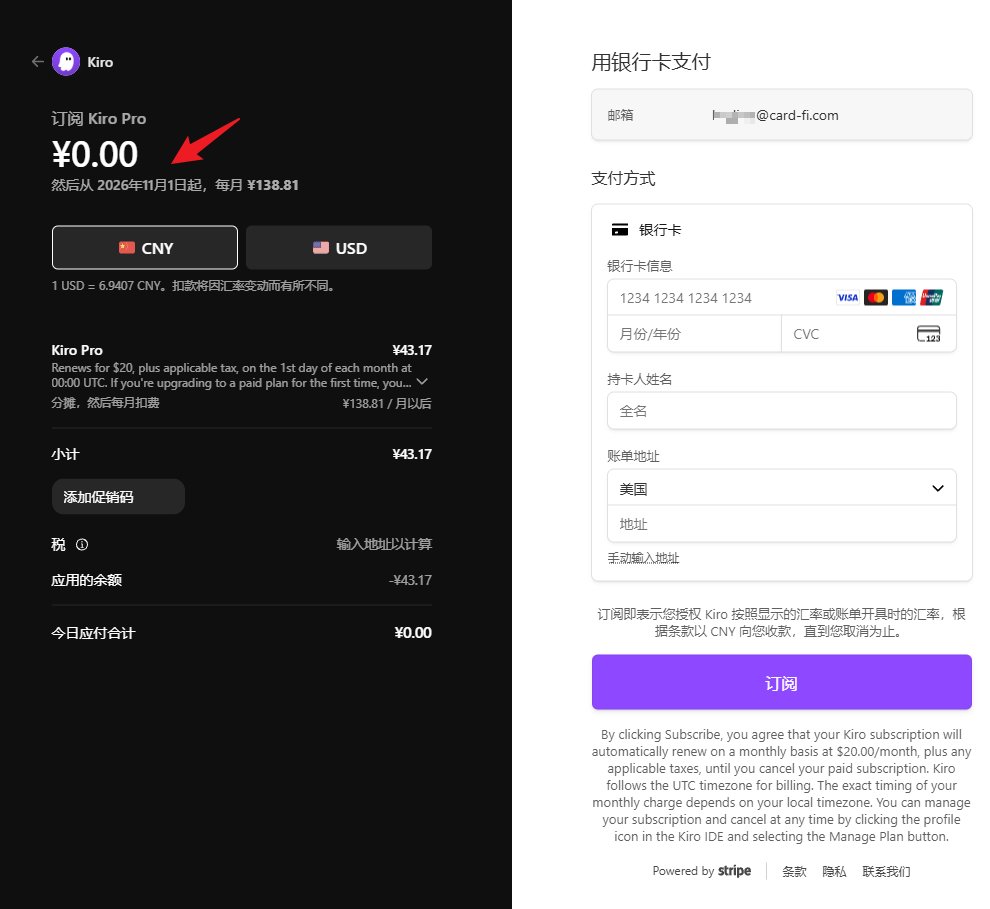The height and width of the screenshot is (909, 990).
Task: Click the purple 订阅 subscribe button
Action: tap(782, 682)
